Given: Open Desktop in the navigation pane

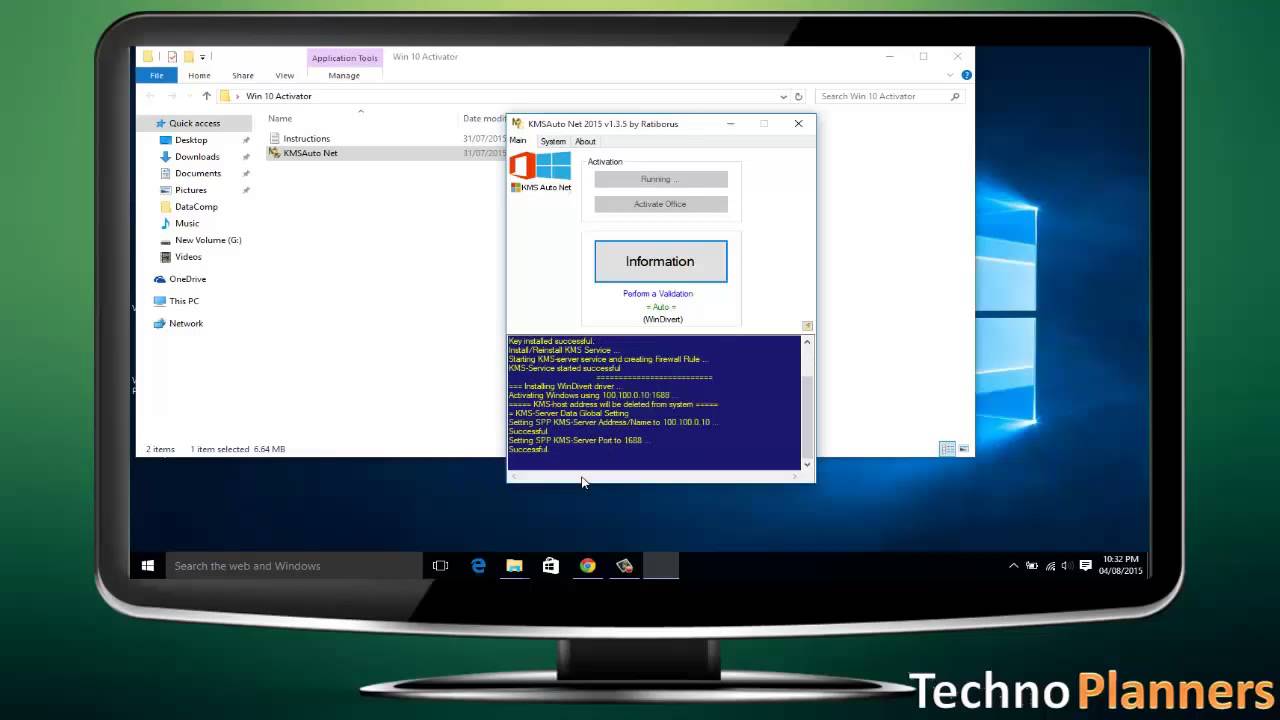Looking at the screenshot, I should click(x=191, y=140).
